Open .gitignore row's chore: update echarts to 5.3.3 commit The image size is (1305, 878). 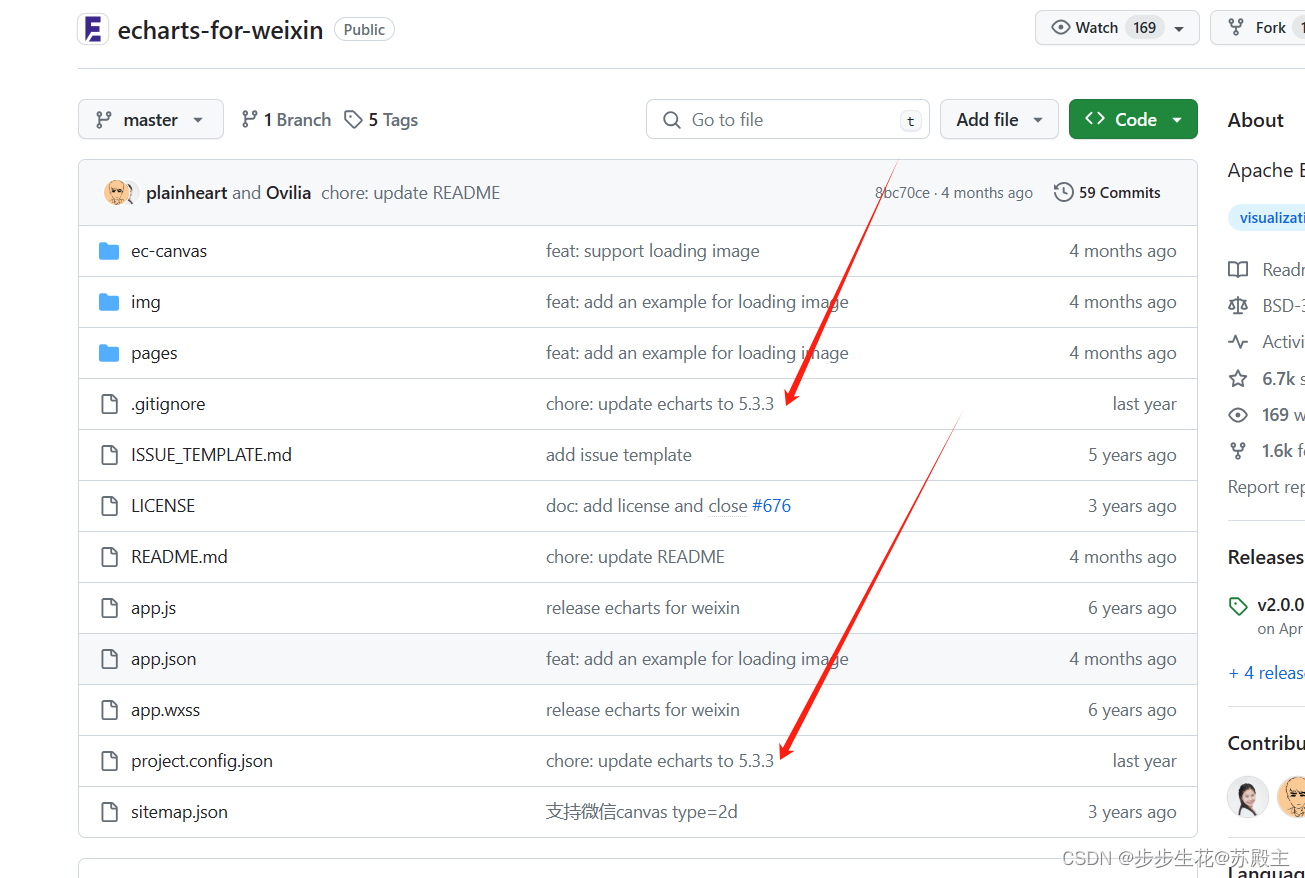[659, 404]
